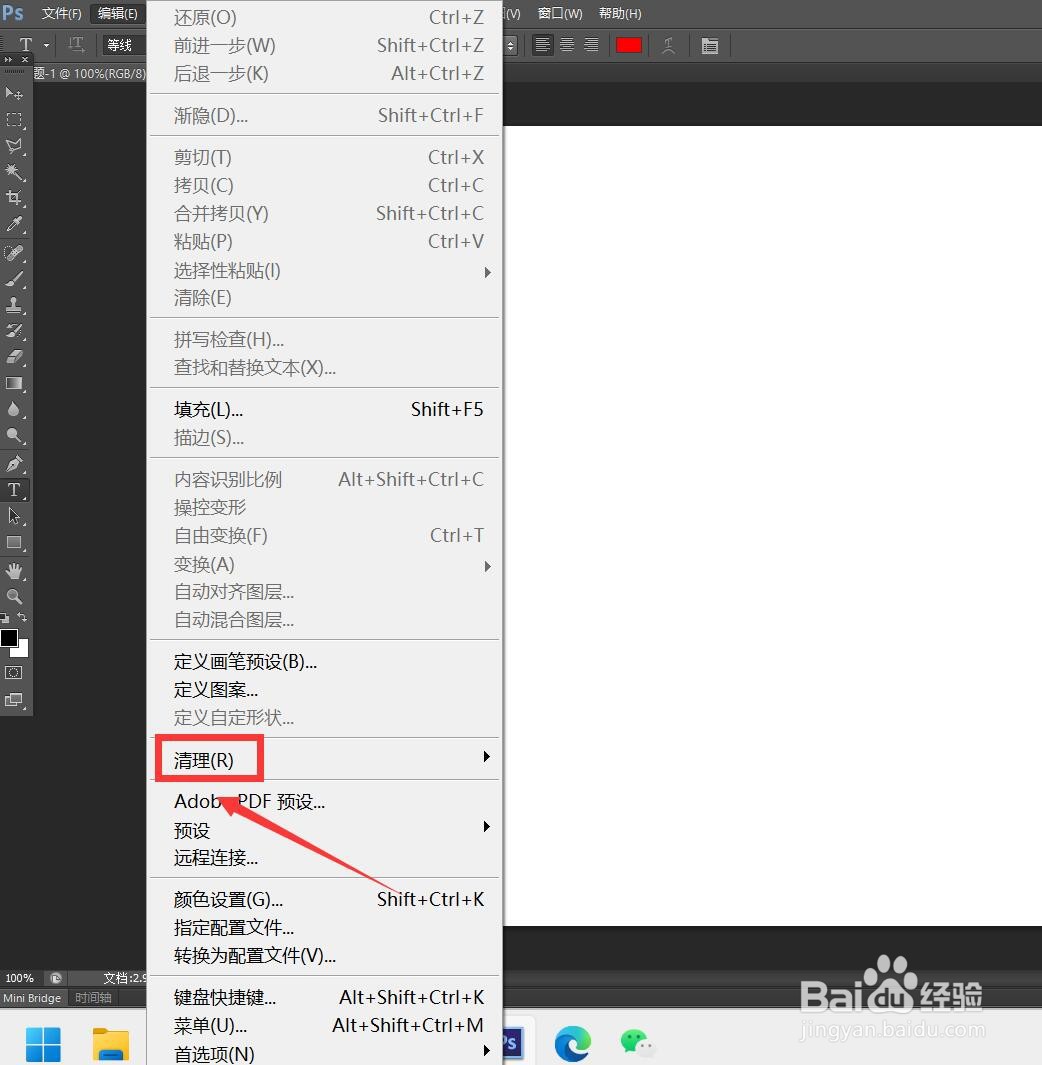Viewport: 1042px width, 1065px height.
Task: Choose the Brush tool
Action: click(14, 279)
